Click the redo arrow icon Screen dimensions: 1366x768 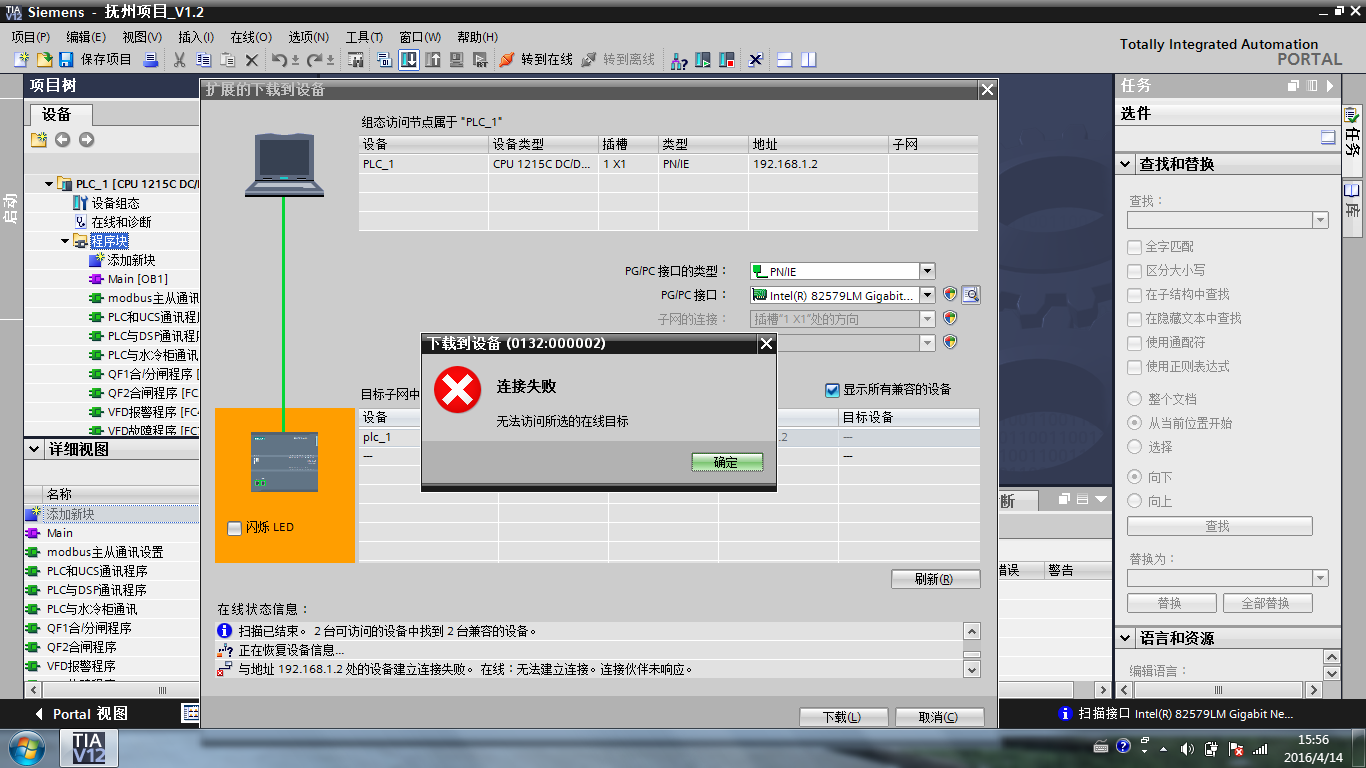click(x=316, y=60)
